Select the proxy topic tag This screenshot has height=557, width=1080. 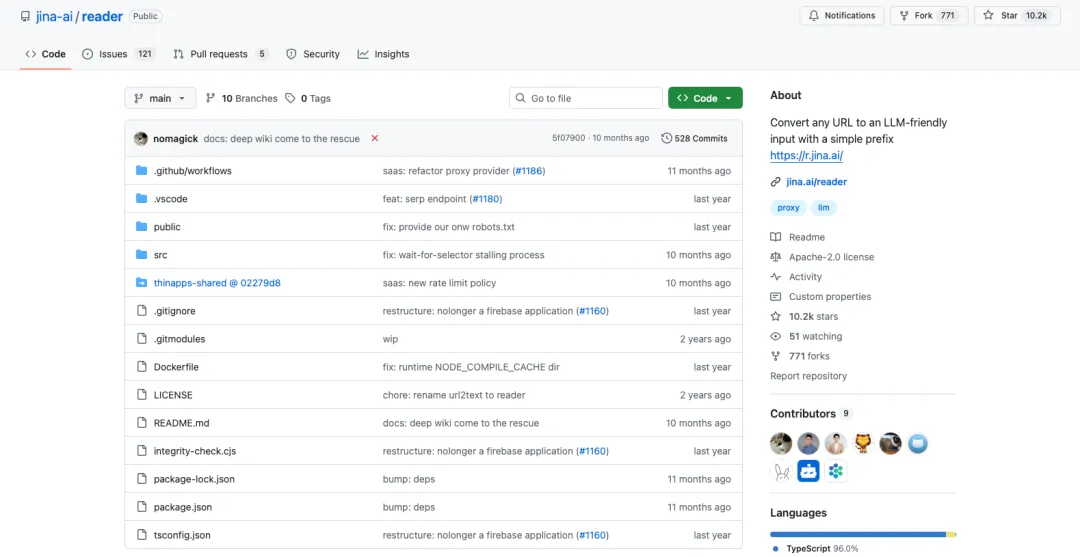click(x=789, y=208)
